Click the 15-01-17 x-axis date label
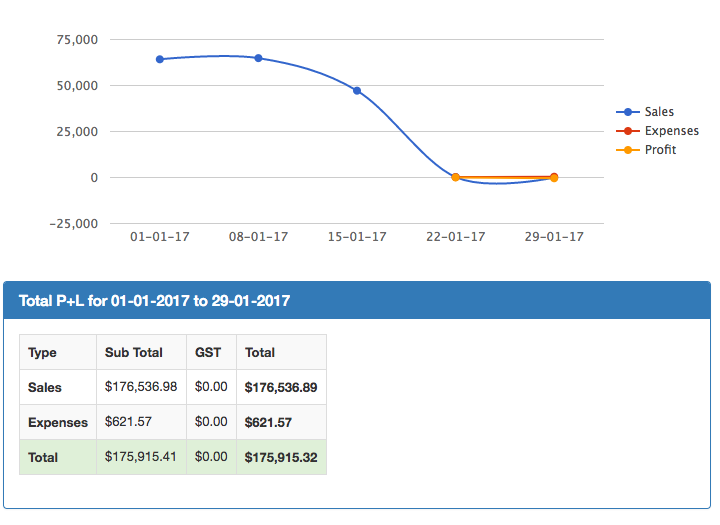 [357, 237]
